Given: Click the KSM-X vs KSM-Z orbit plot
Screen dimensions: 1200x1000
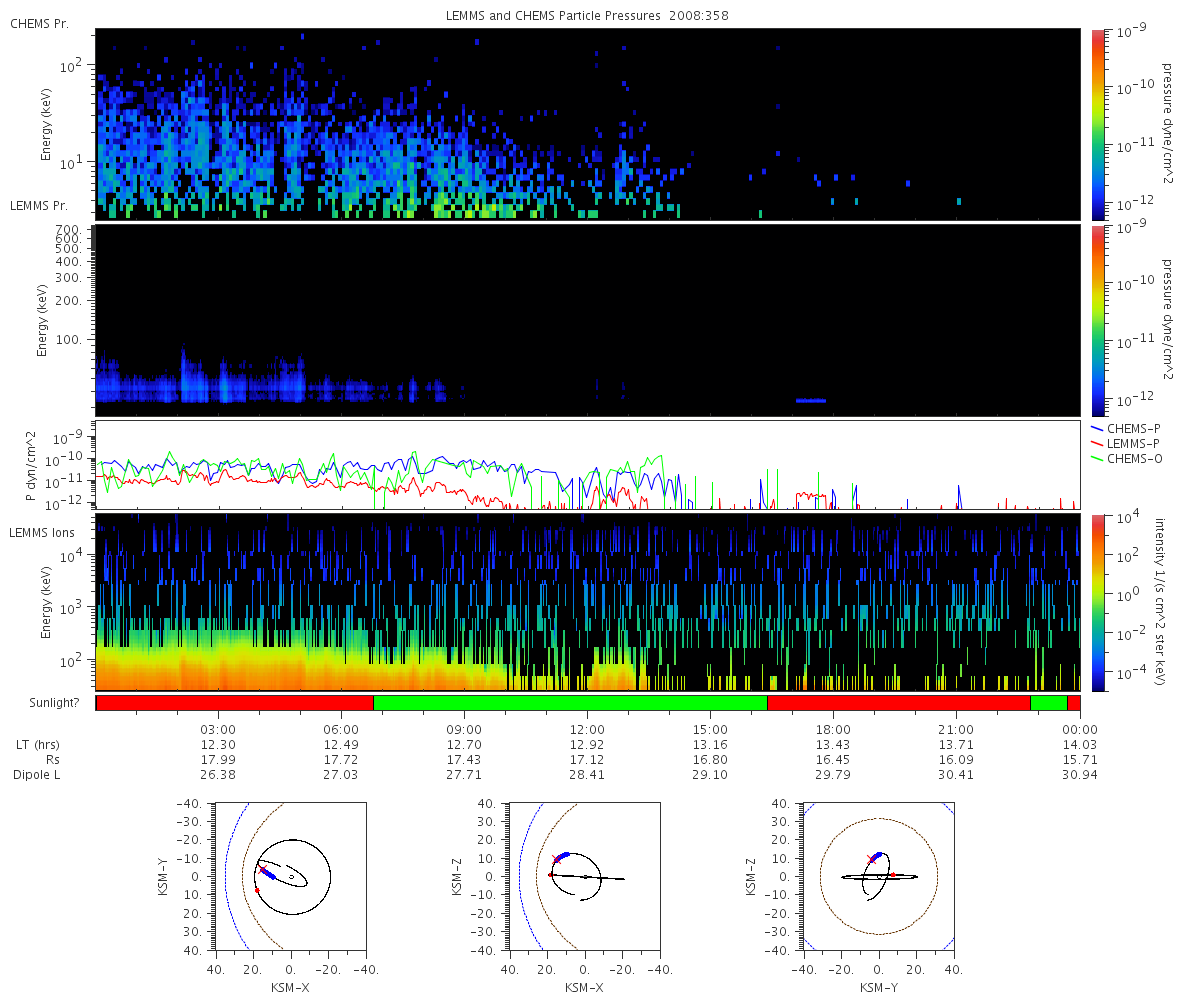Looking at the screenshot, I should click(x=584, y=876).
